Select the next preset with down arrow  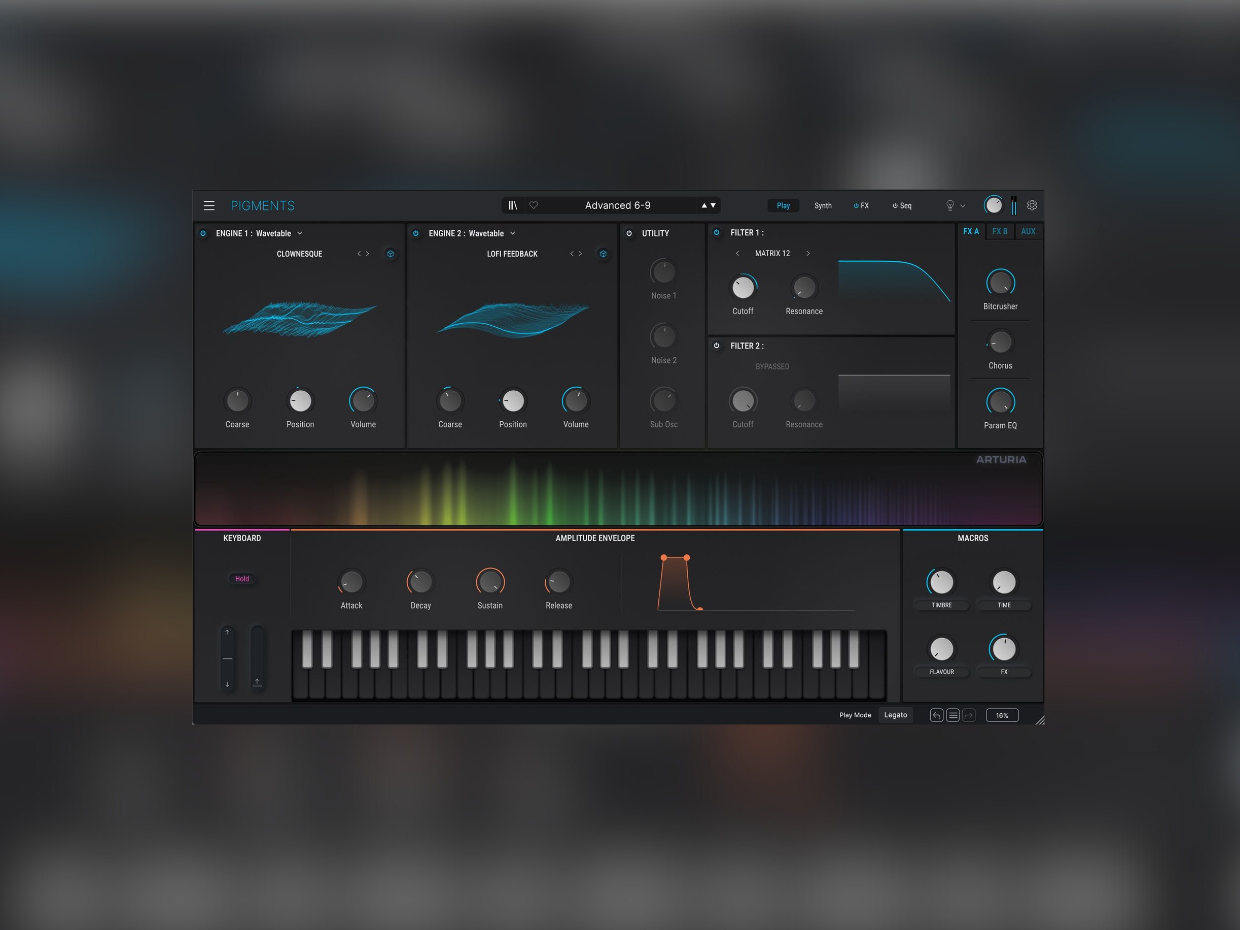tap(713, 205)
